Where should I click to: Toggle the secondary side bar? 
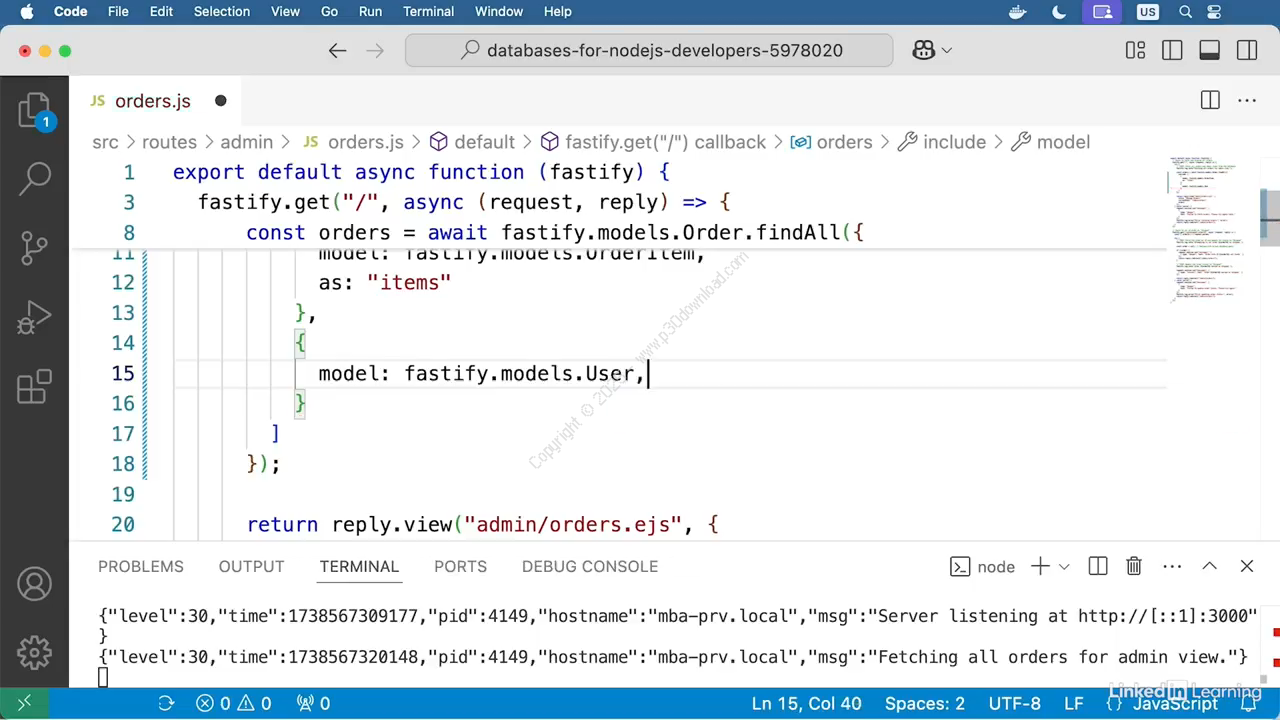point(1246,51)
